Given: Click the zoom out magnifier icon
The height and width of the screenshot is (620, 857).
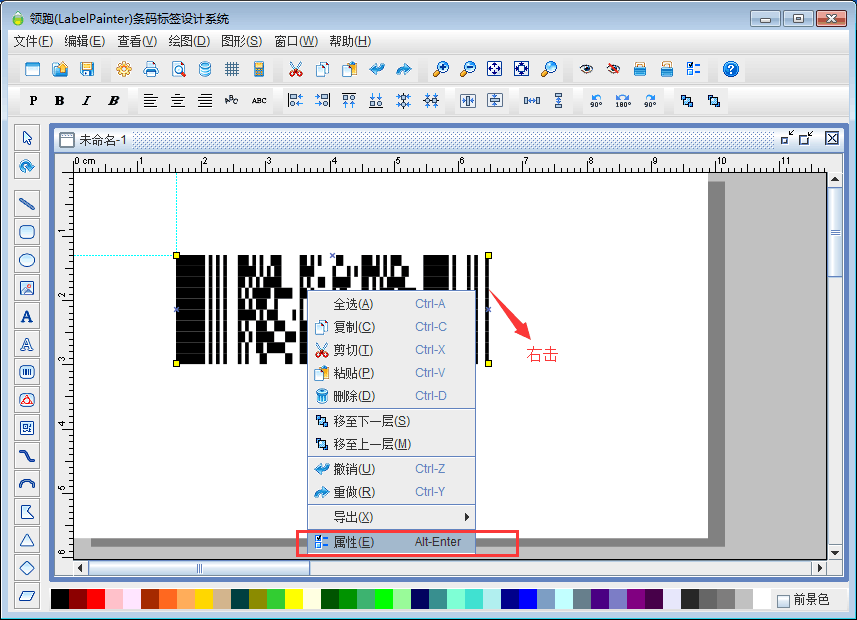Looking at the screenshot, I should 467,69.
